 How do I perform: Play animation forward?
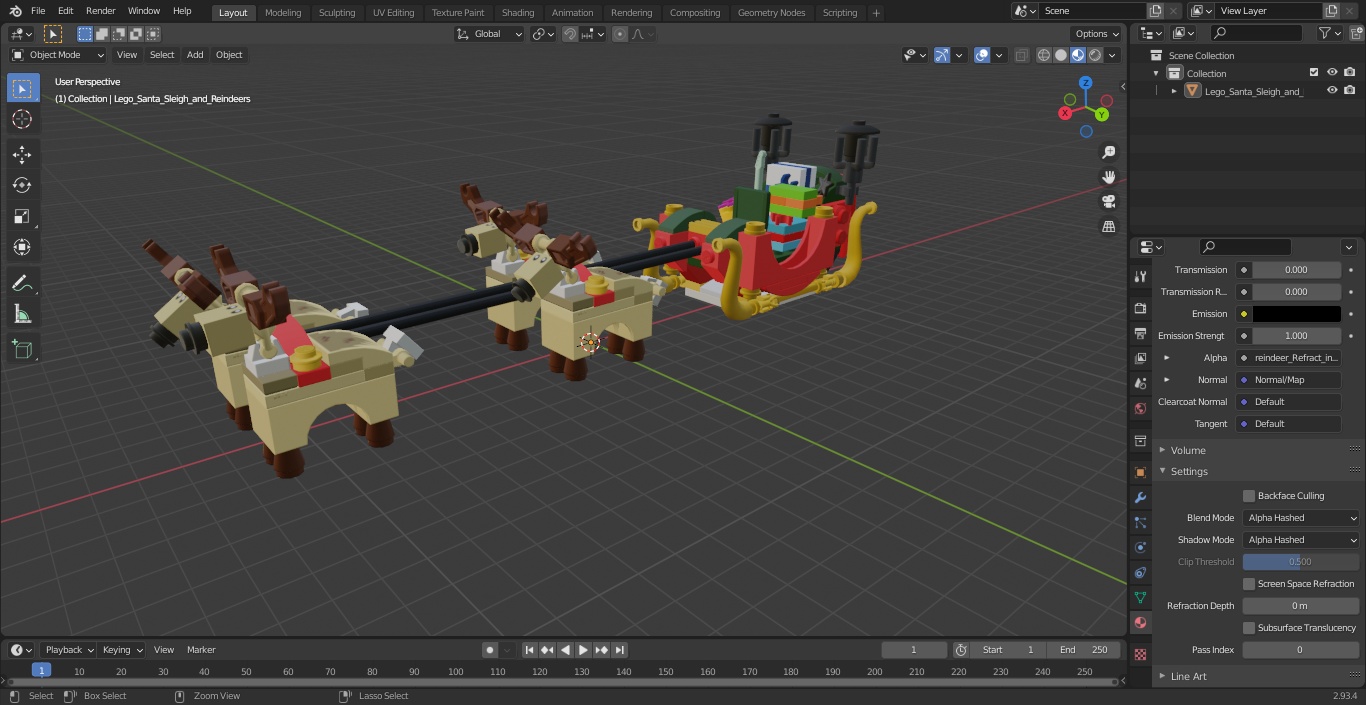(583, 650)
